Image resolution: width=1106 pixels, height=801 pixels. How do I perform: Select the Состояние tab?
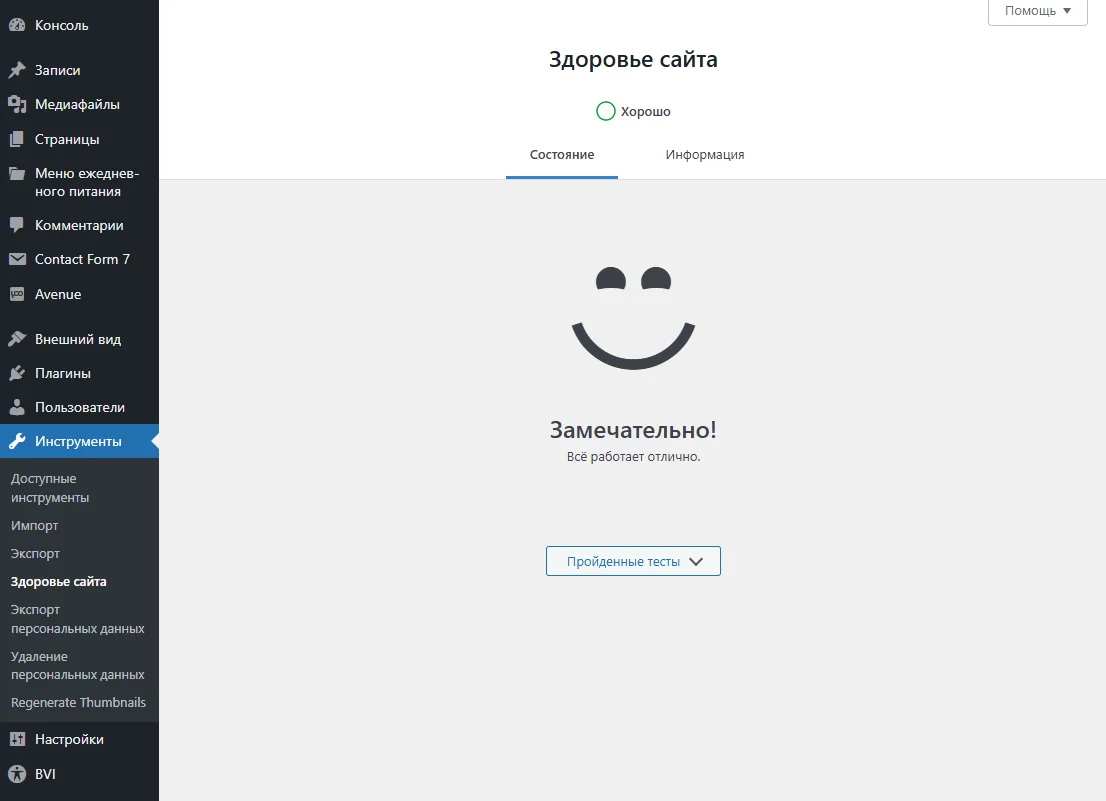561,155
